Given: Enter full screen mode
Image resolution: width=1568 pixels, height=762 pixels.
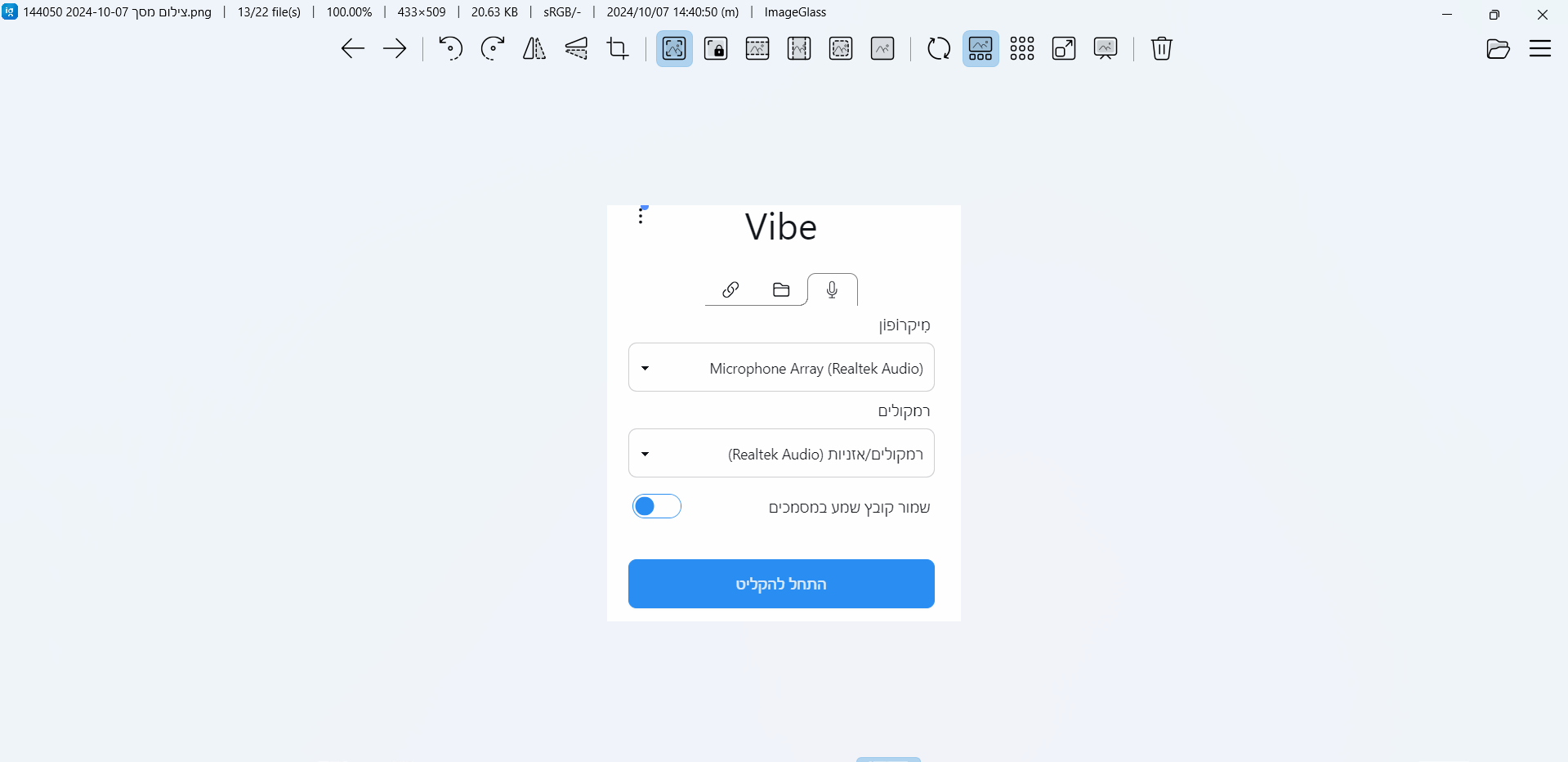Looking at the screenshot, I should pyautogui.click(x=1064, y=49).
